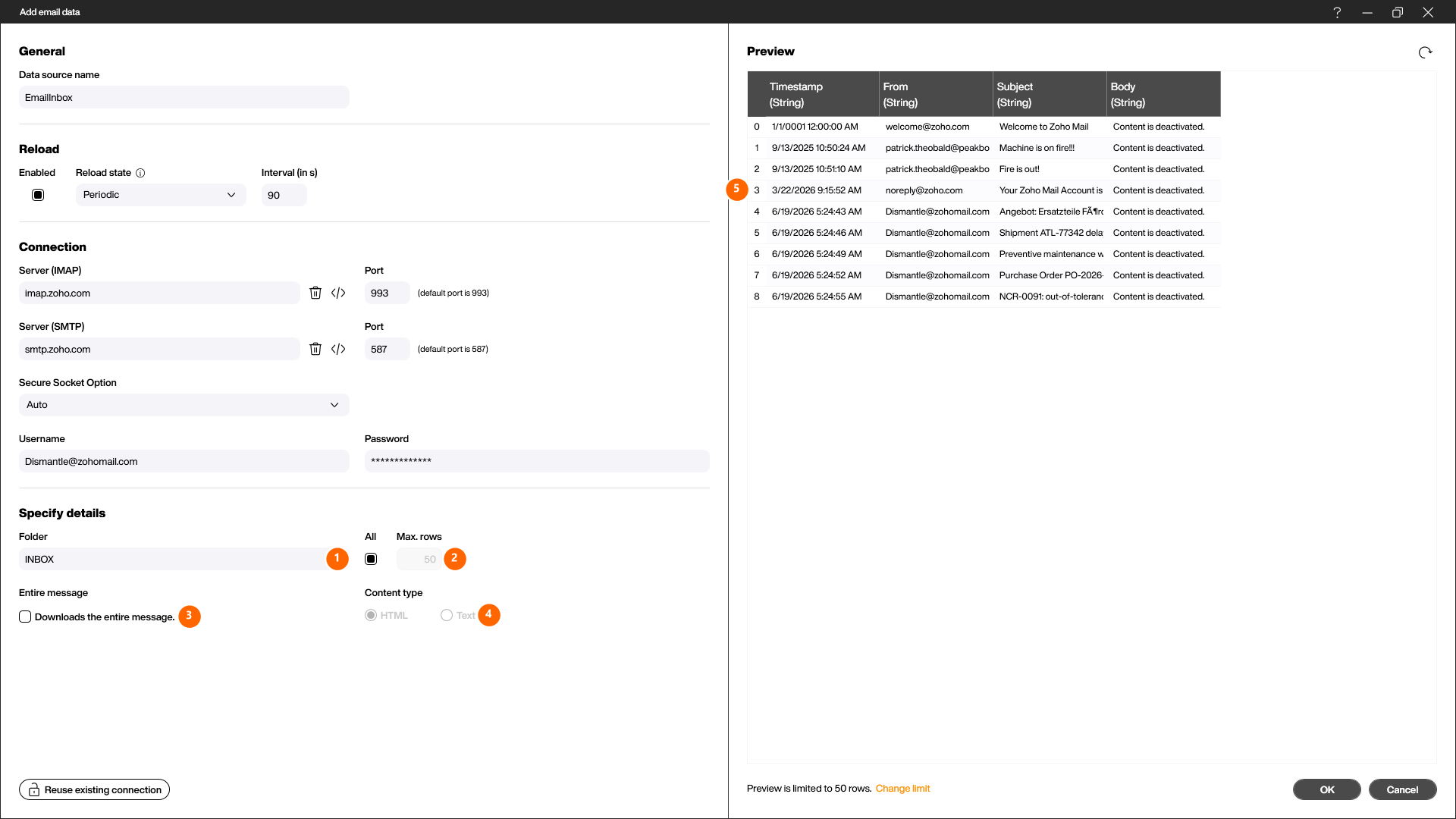Toggle the Reload Enabled checkbox
The height and width of the screenshot is (819, 1456).
coord(38,195)
